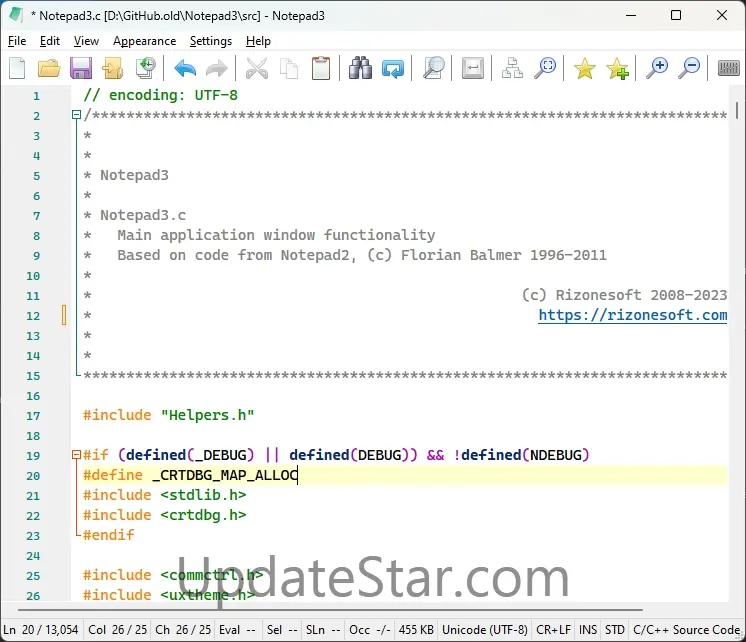Click line number 20 in margin
746x642 pixels.
click(x=33, y=475)
